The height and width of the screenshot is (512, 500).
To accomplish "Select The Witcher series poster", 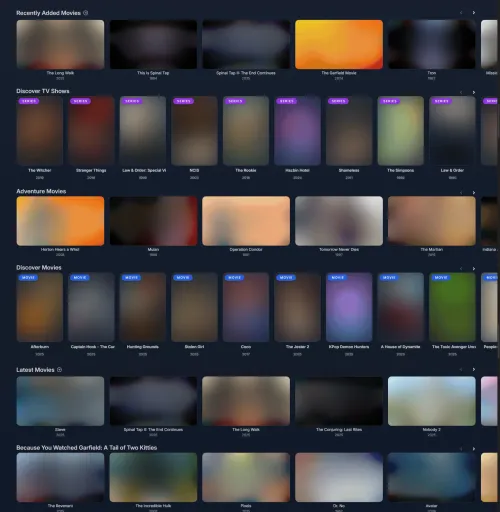I will pos(40,131).
